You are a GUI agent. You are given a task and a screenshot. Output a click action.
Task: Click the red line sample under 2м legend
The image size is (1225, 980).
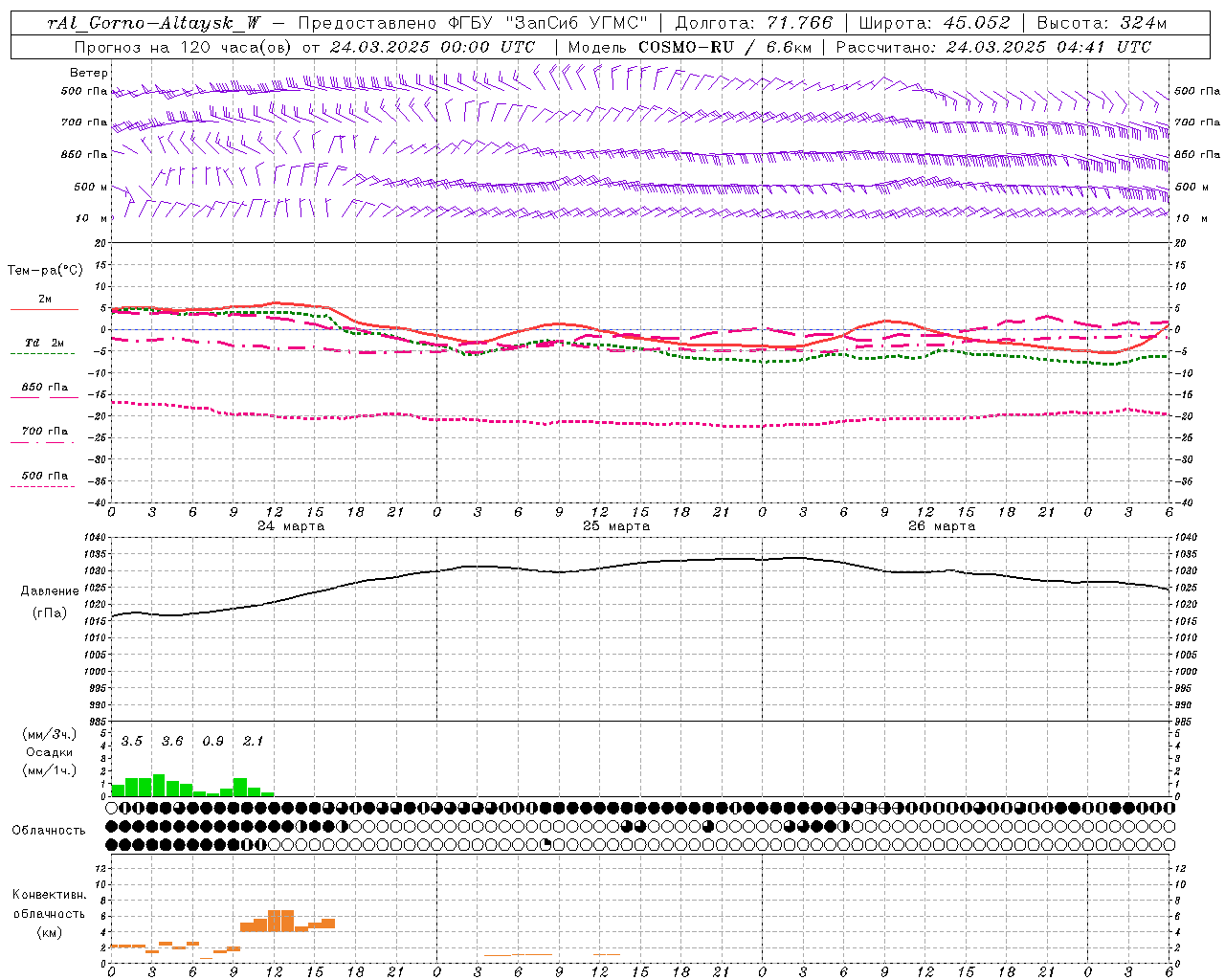click(44, 310)
